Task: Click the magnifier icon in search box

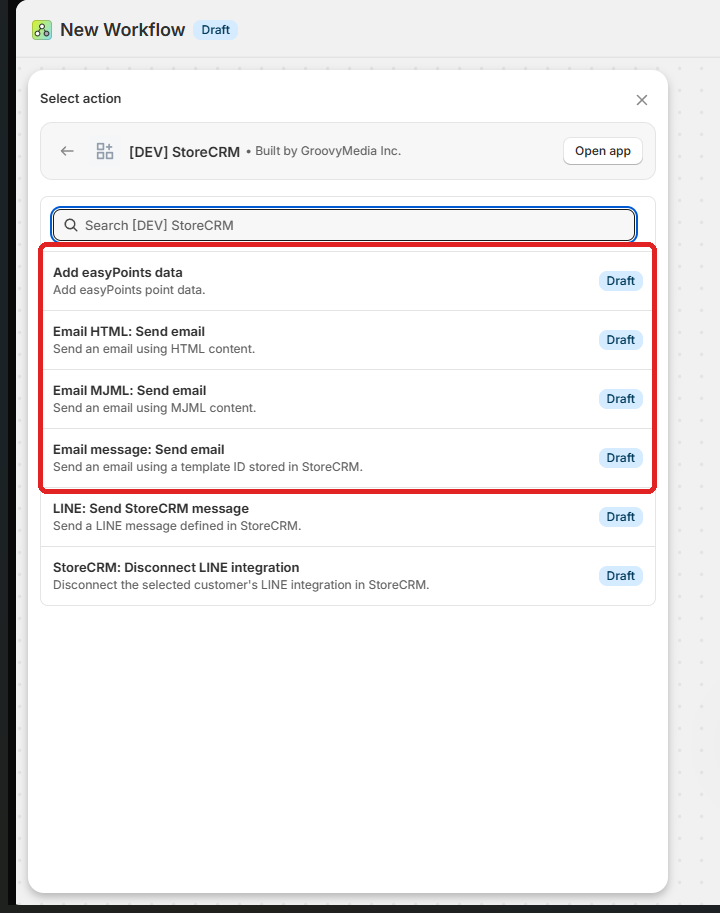Action: click(x=71, y=225)
